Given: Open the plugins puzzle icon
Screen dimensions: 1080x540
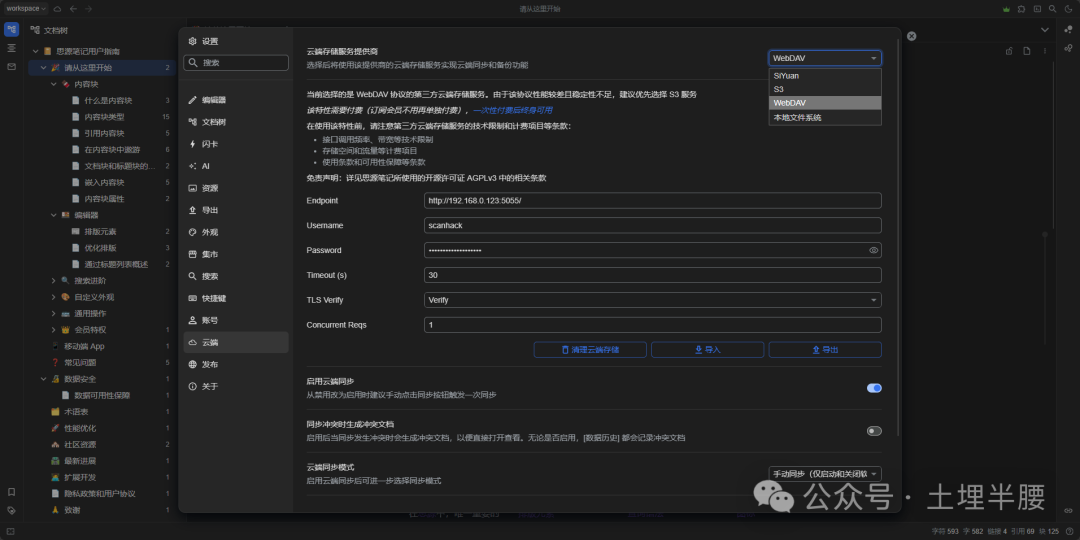Looking at the screenshot, I should [1021, 9].
